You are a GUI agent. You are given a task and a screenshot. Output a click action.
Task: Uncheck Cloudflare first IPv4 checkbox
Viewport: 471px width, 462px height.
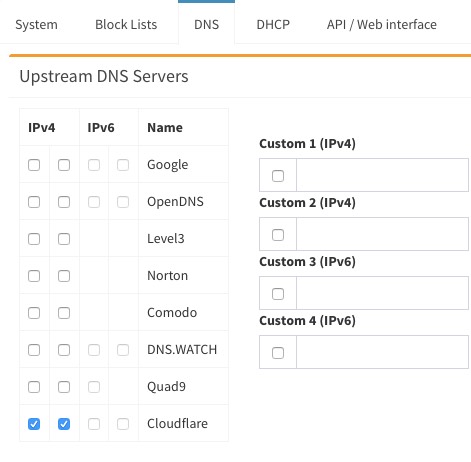click(34, 424)
